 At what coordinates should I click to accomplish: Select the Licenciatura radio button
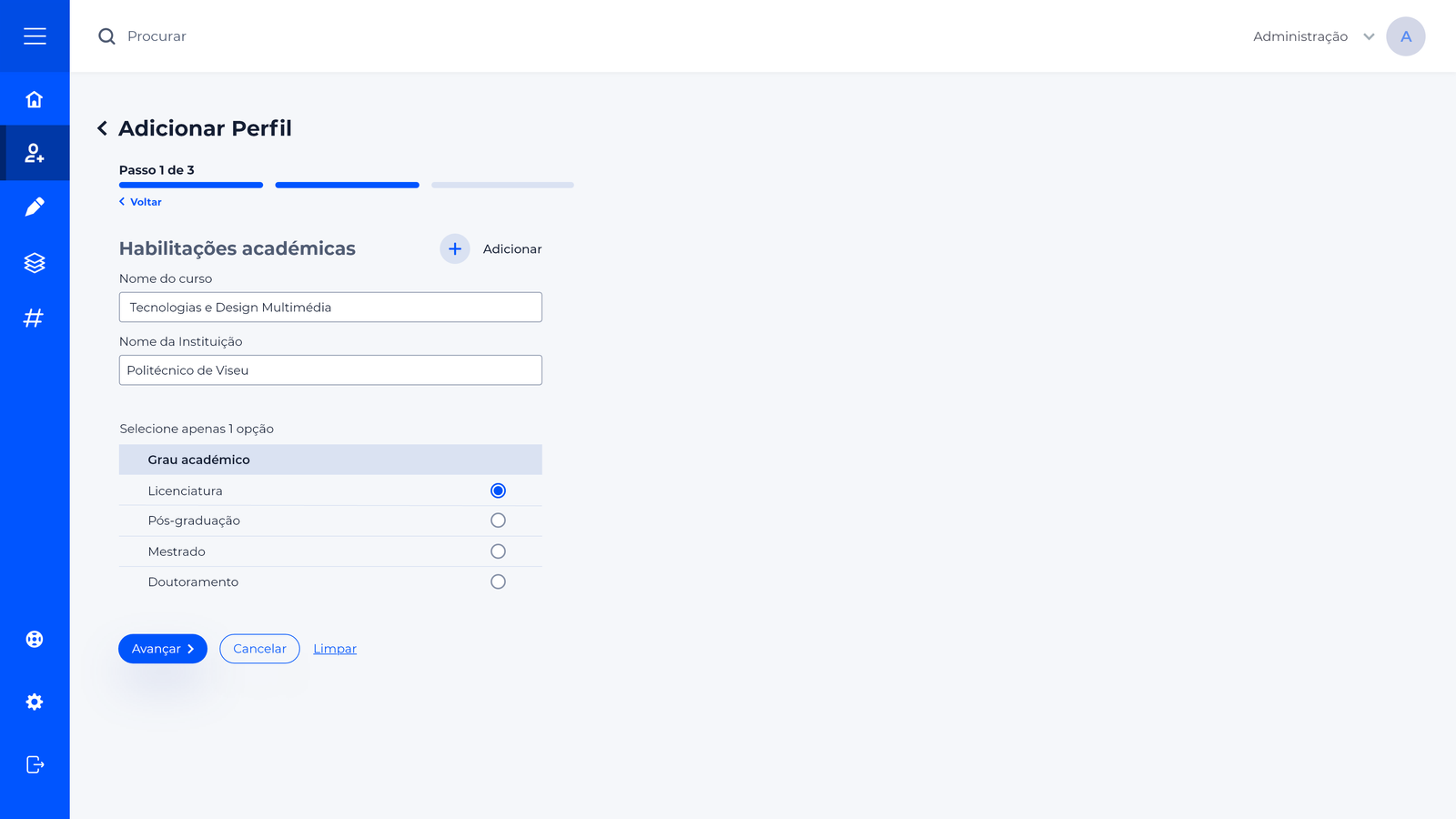coord(498,490)
